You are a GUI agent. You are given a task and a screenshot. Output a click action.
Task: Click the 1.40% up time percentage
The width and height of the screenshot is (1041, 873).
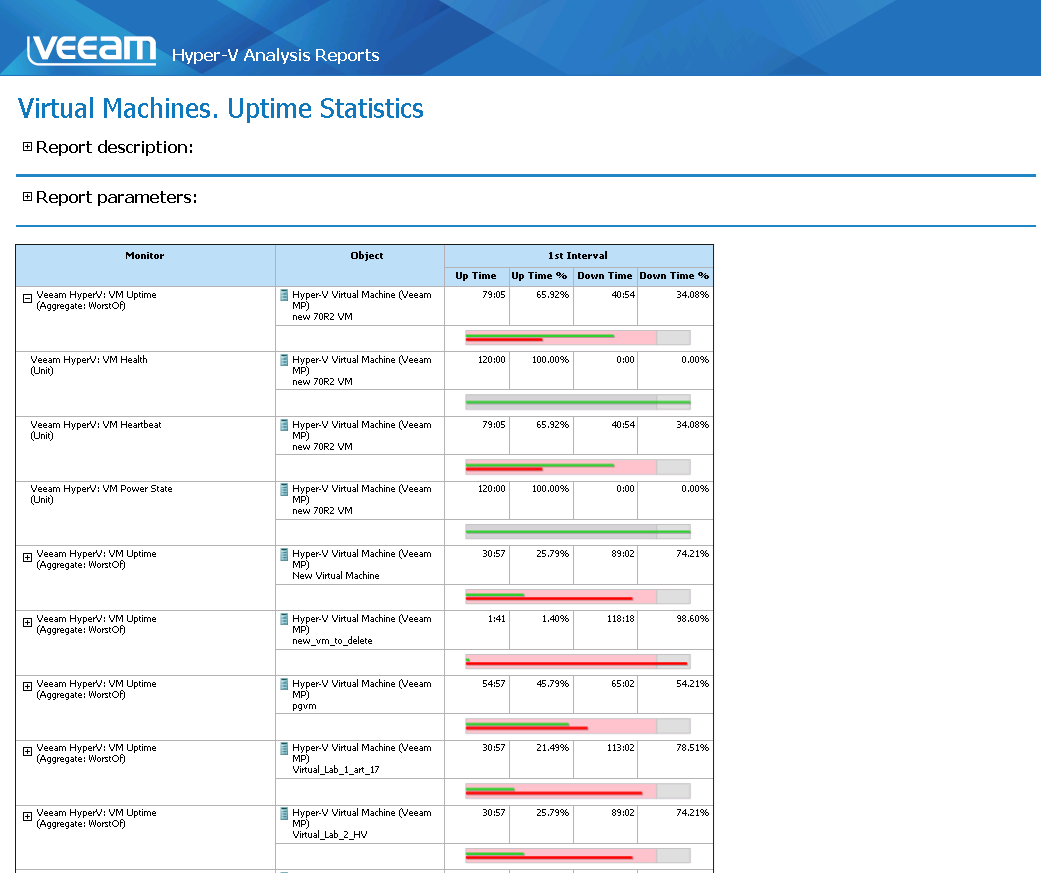pyautogui.click(x=555, y=619)
